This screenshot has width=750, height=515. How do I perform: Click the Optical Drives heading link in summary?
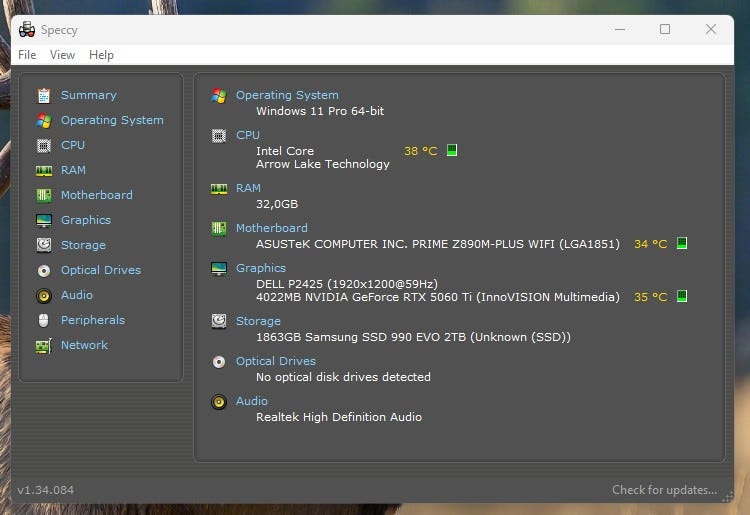point(276,361)
